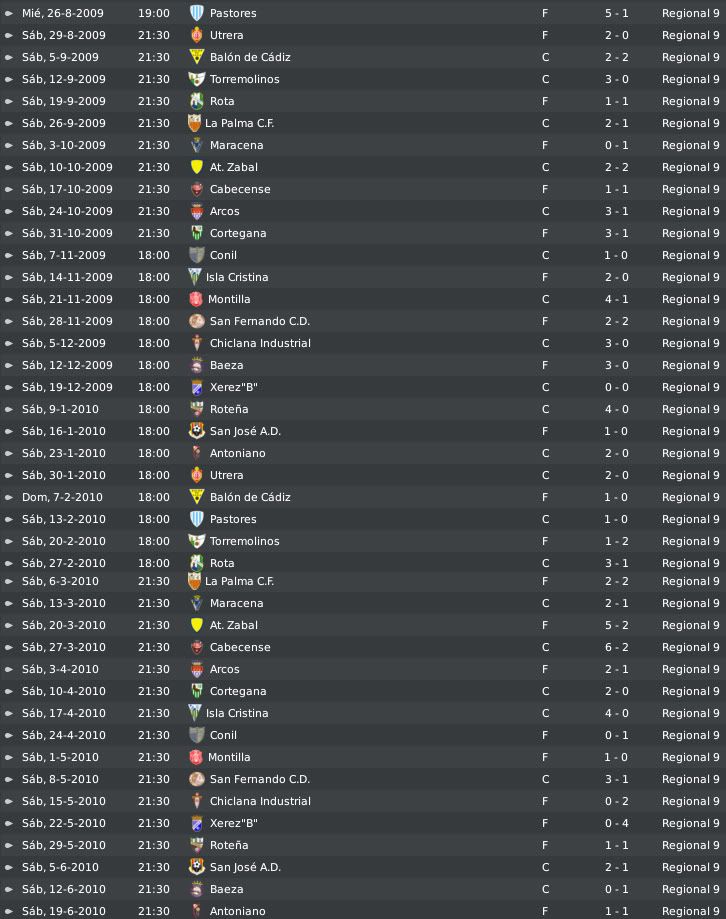The height and width of the screenshot is (919, 726).
Task: Click Xerez"B" badge in 22-5-2010 fixture
Action: tap(197, 823)
